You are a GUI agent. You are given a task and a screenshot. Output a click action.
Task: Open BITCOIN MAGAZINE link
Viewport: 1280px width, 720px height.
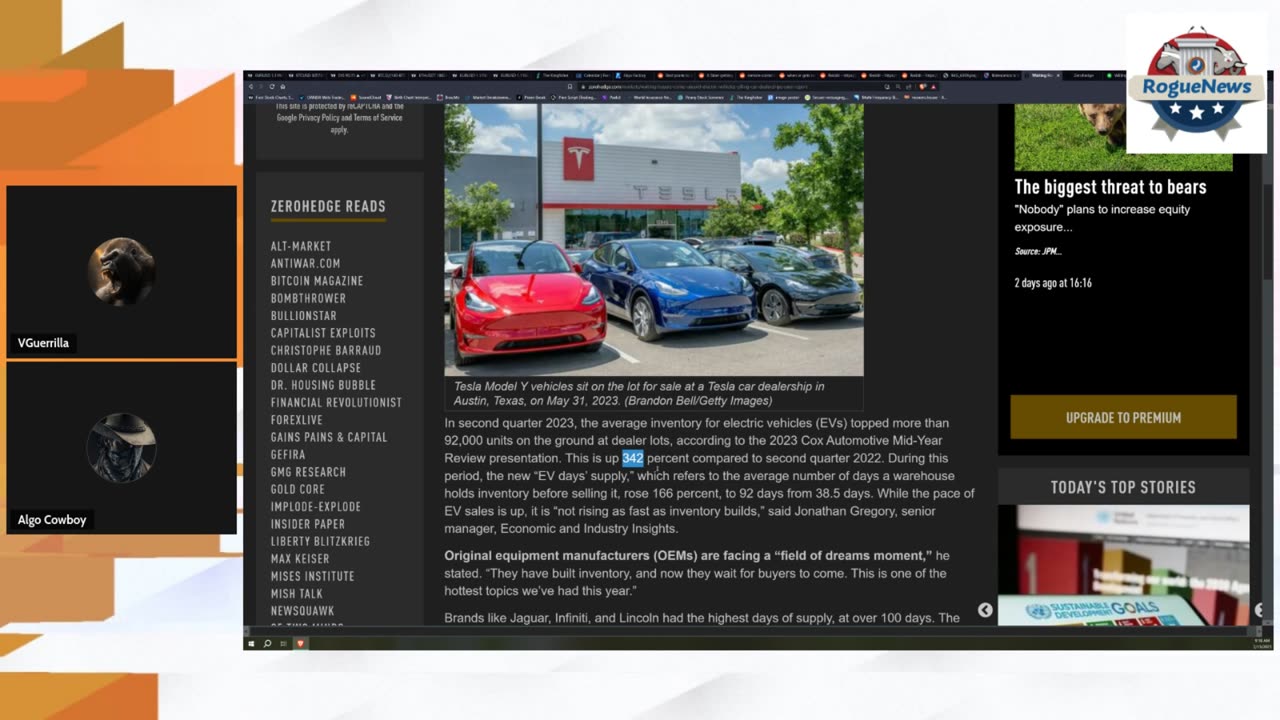click(x=316, y=281)
